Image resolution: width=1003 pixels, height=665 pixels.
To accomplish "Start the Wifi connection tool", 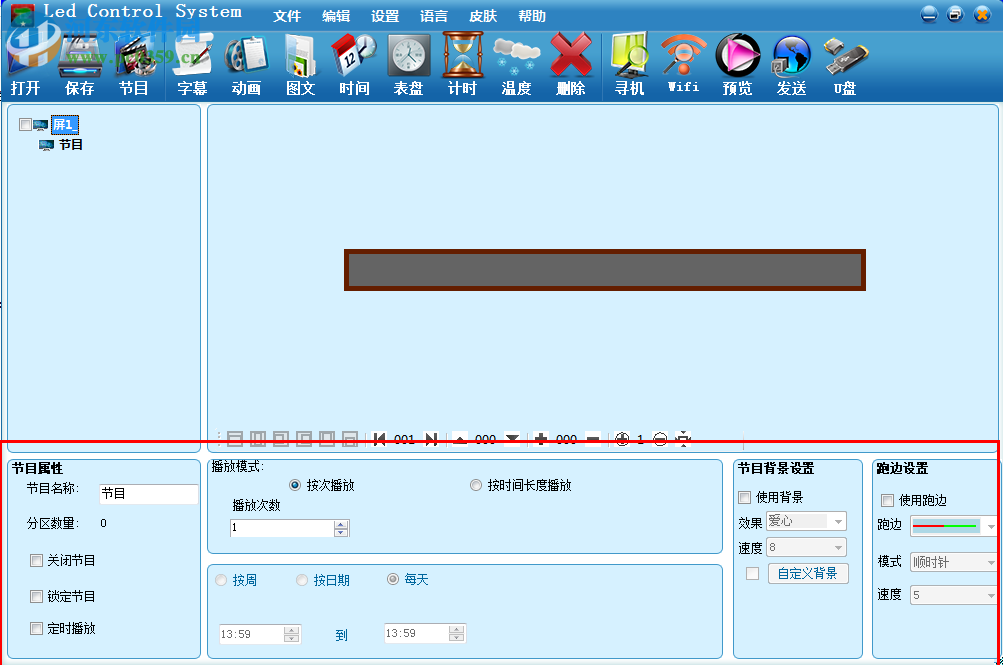I will click(683, 63).
